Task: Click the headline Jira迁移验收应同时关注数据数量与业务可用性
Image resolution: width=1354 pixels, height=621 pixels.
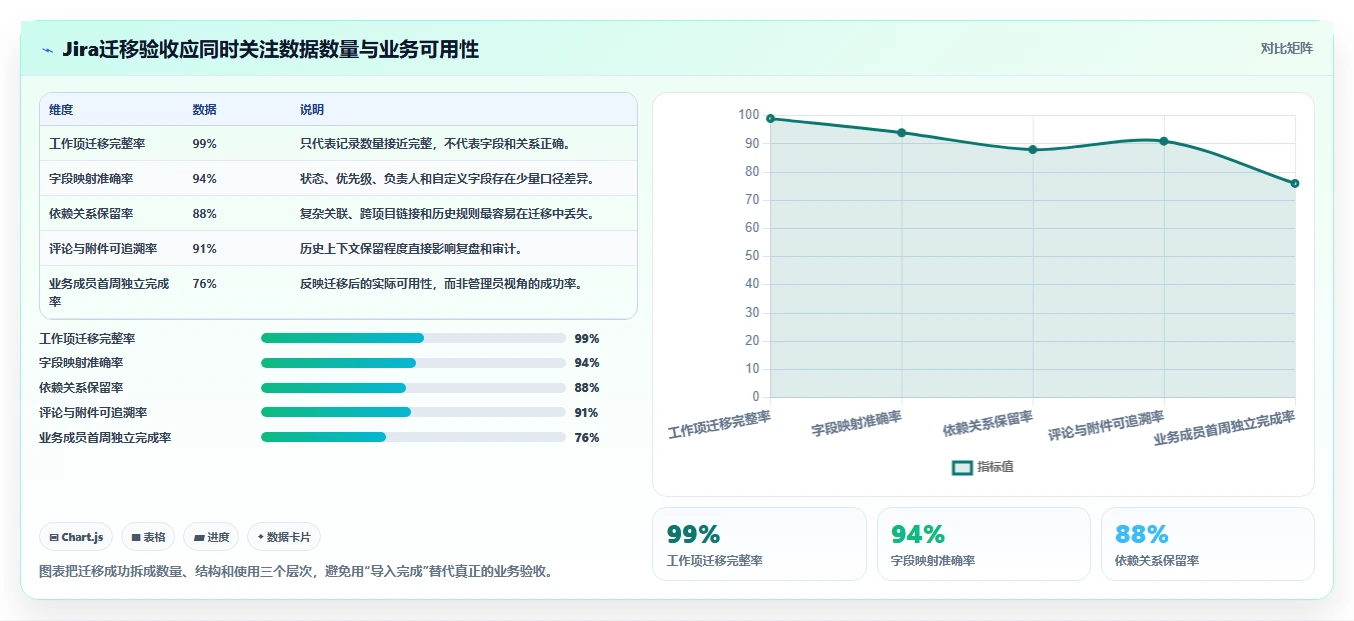Action: click(x=270, y=50)
